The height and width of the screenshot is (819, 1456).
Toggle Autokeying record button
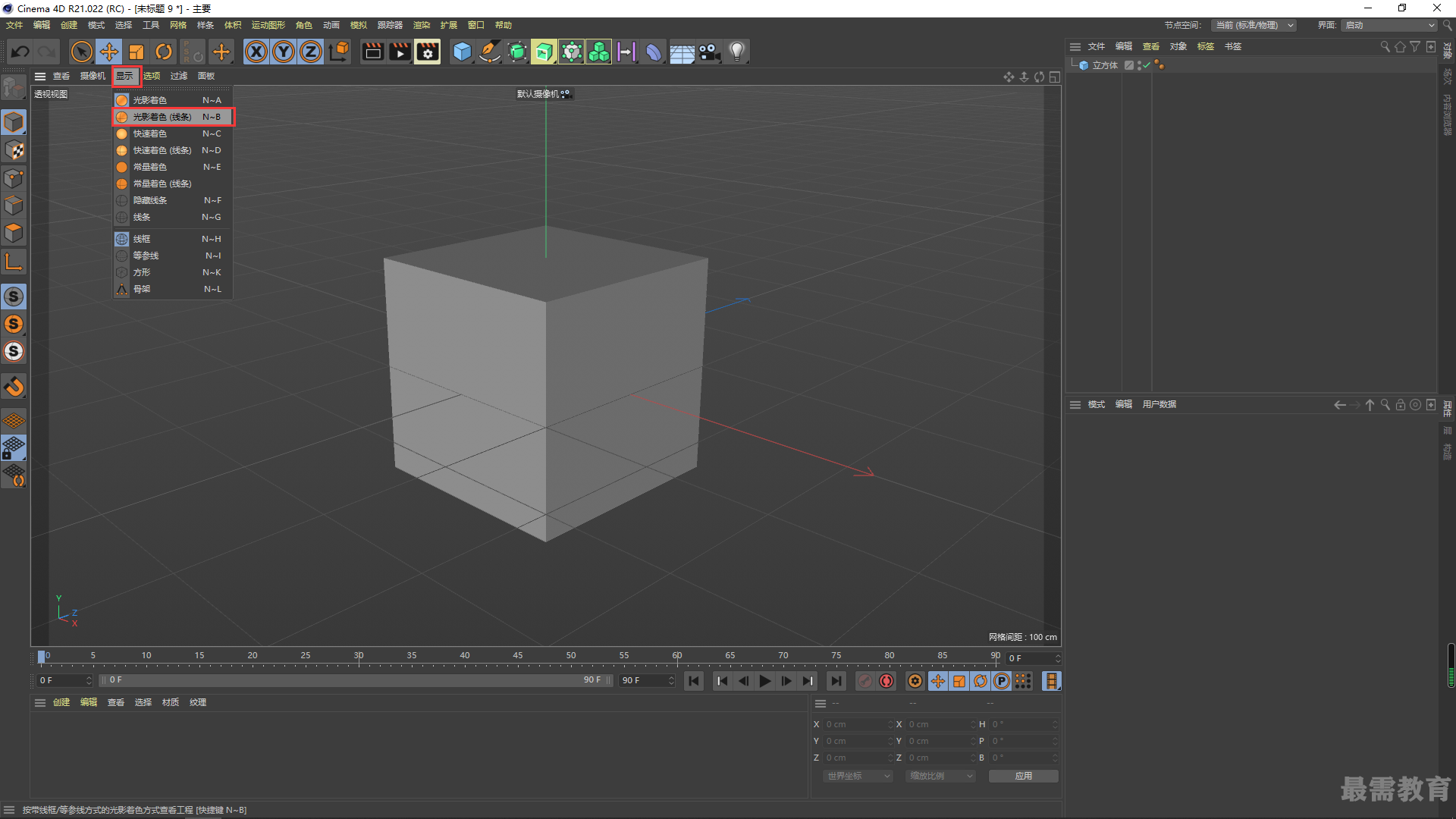tap(886, 681)
